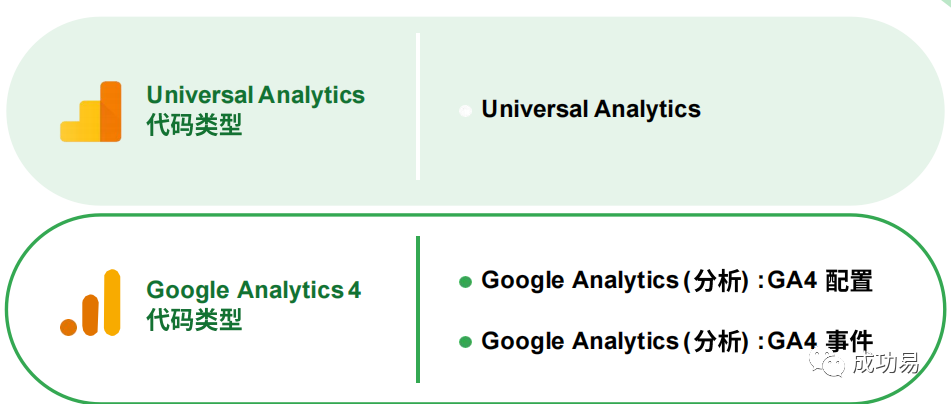Click 代码类型 under the Google Analytics 4 heading
Image resolution: width=951 pixels, height=404 pixels.
194,321
